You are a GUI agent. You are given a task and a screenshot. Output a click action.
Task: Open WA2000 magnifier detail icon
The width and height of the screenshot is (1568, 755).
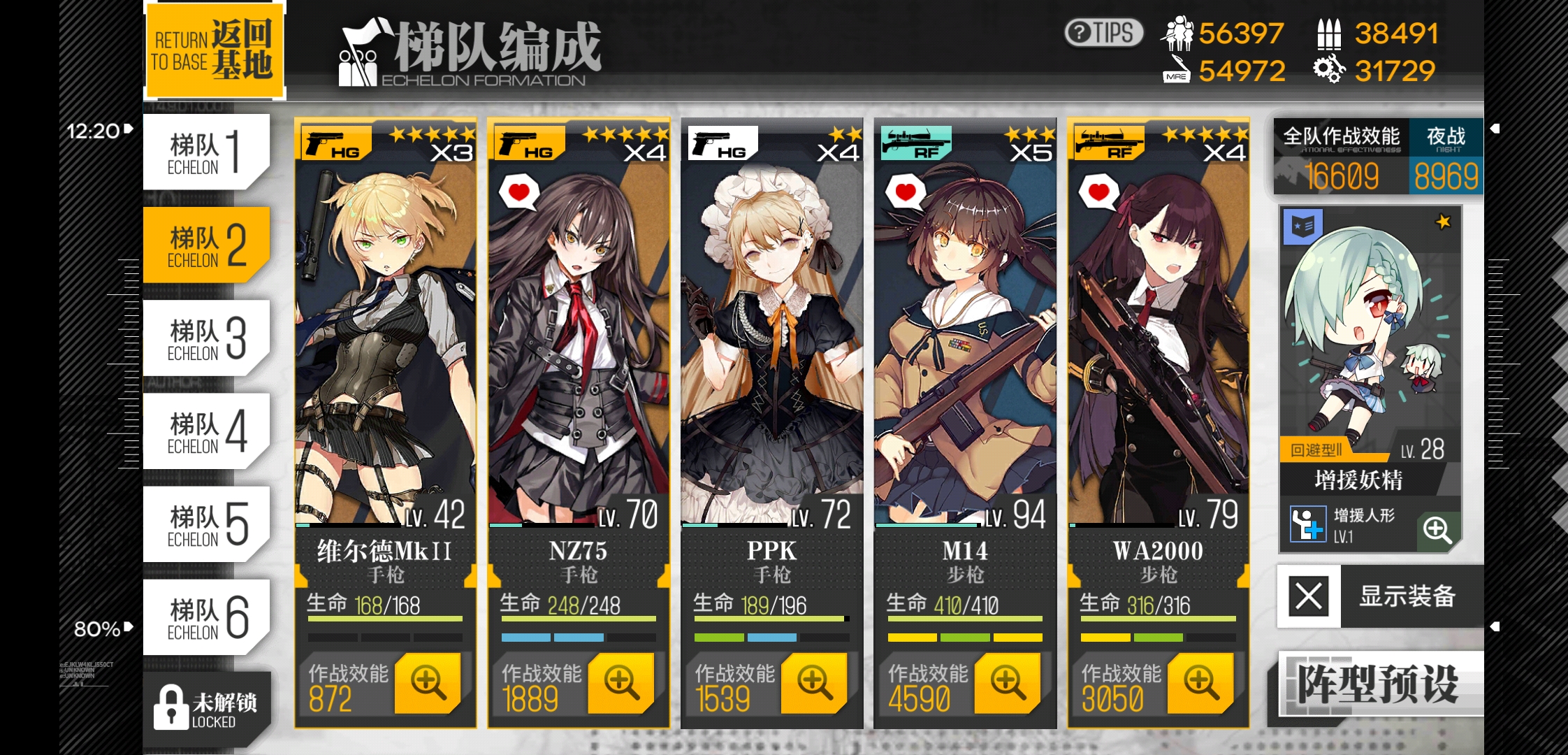1201,682
